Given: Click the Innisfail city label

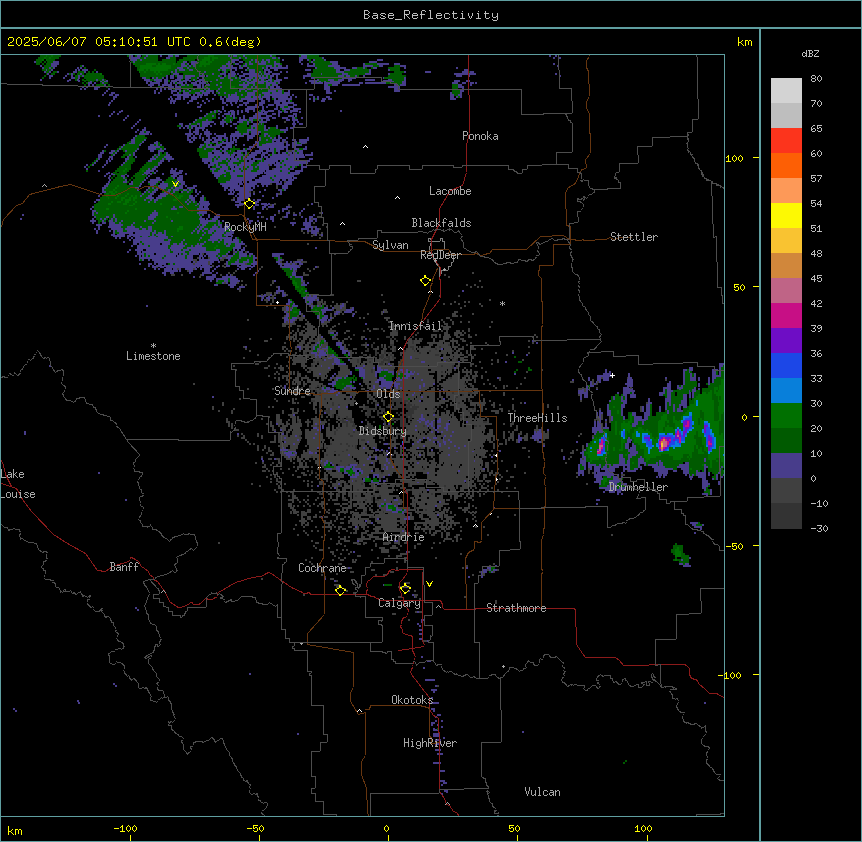Looking at the screenshot, I should coord(416,326).
